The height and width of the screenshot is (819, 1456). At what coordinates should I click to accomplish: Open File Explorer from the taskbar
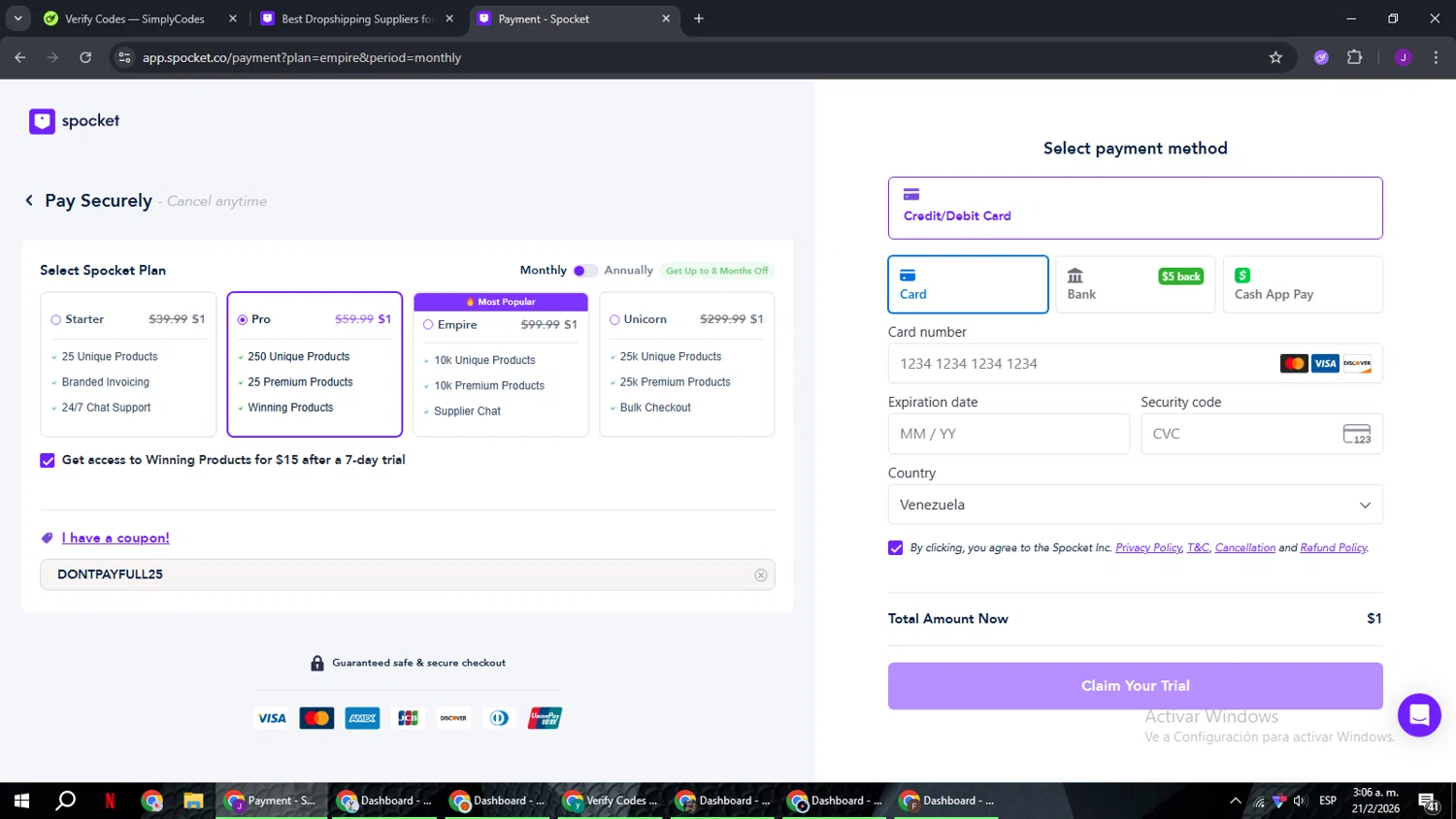pyautogui.click(x=193, y=801)
